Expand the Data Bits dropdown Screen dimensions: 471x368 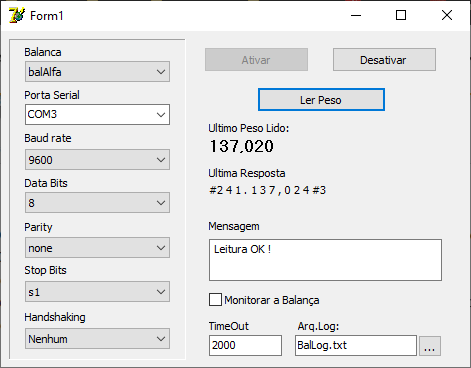click(97, 203)
